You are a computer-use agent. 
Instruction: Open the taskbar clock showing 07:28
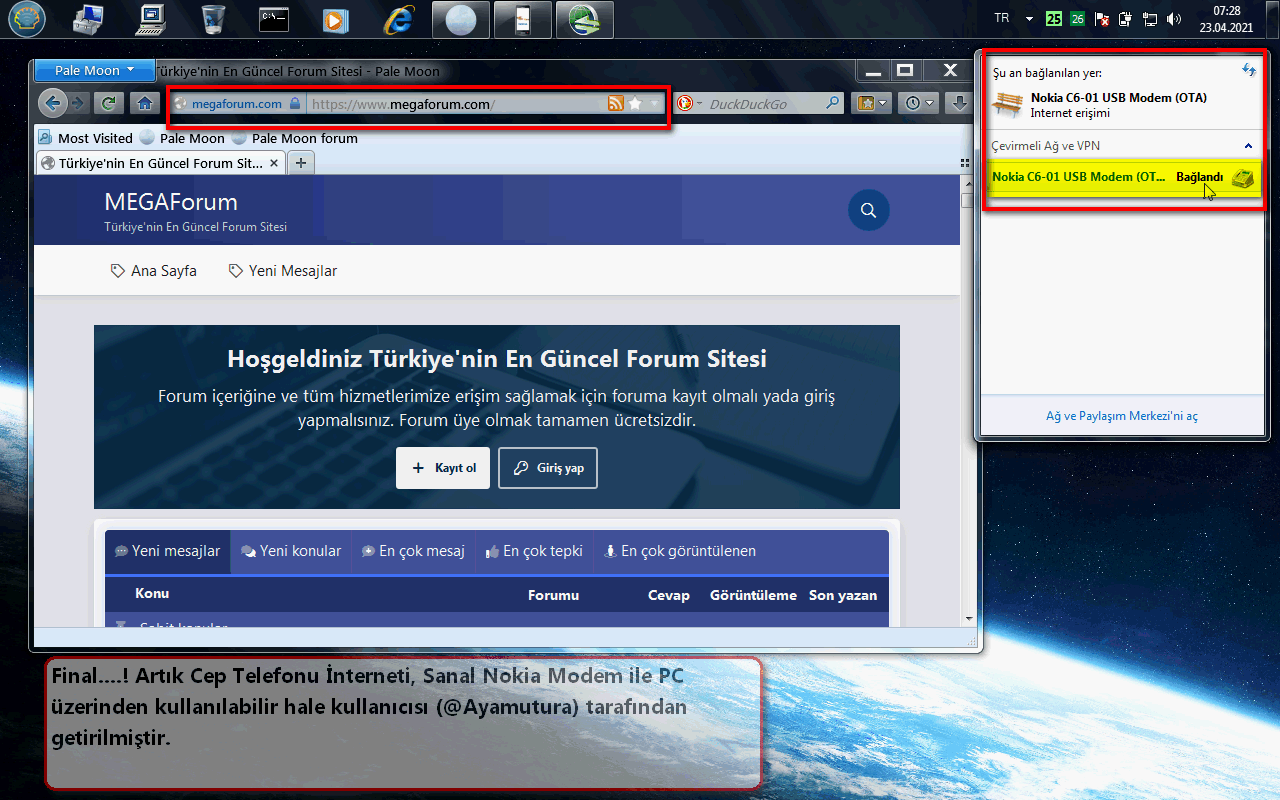[x=1226, y=19]
